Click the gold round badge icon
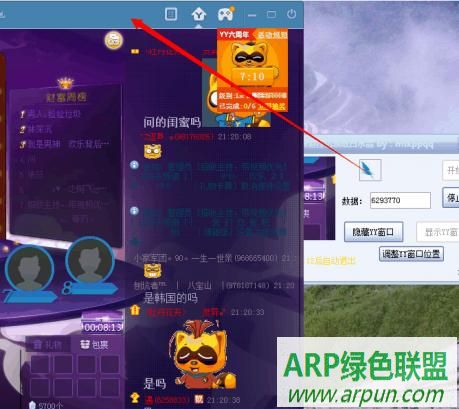Screen dimensions: 459x409 (x=114, y=40)
